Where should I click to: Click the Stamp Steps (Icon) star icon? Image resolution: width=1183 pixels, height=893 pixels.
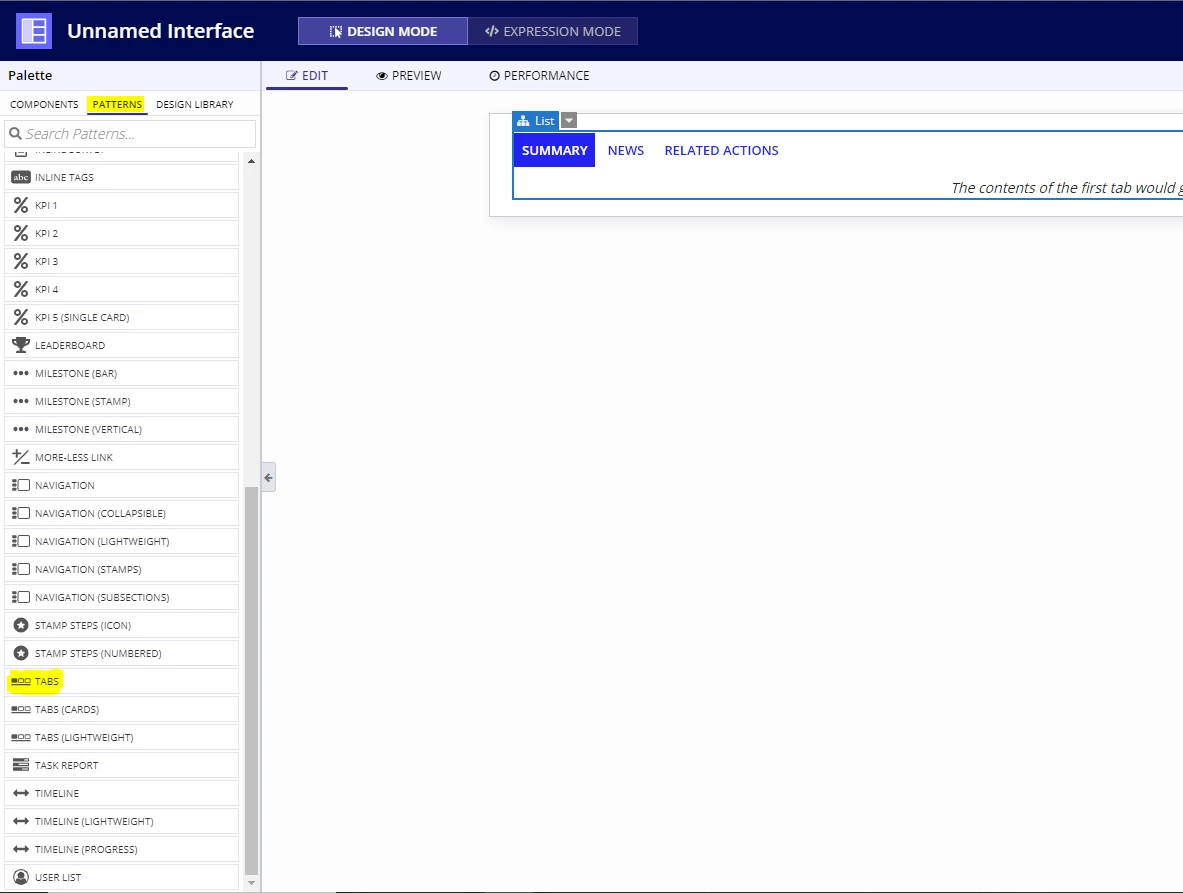(x=21, y=625)
